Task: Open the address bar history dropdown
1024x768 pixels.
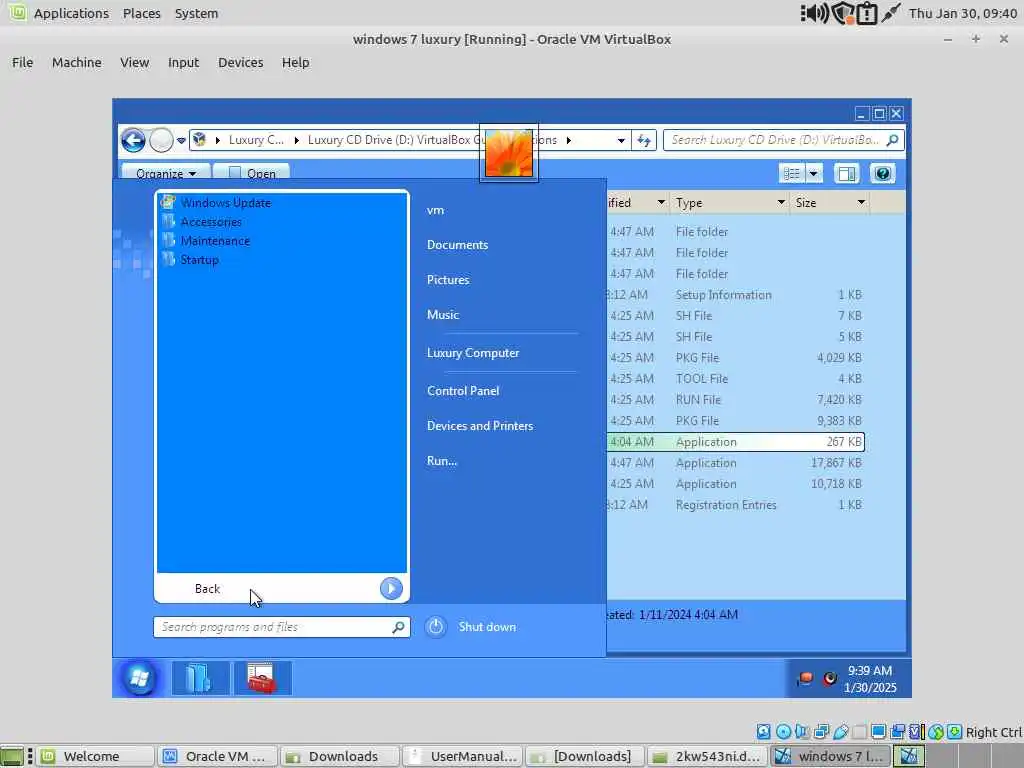Action: pos(621,140)
